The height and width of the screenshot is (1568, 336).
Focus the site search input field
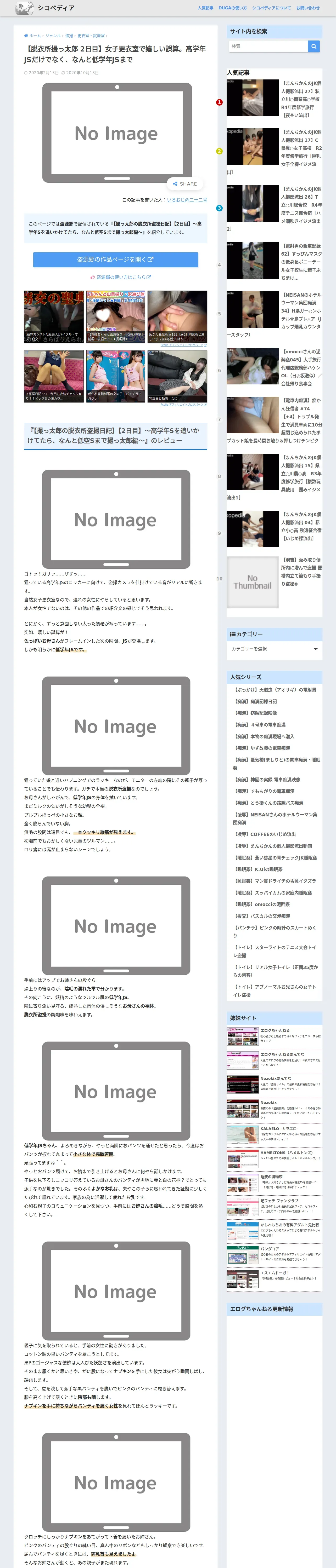[x=268, y=46]
